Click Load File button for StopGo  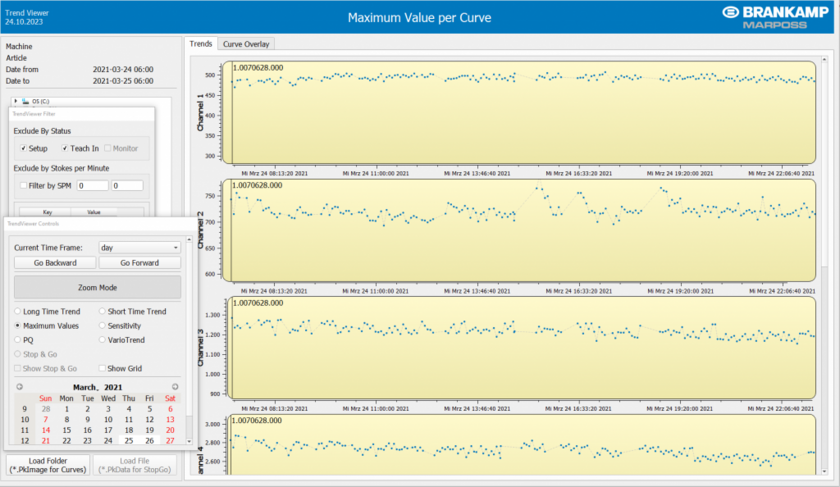134,465
